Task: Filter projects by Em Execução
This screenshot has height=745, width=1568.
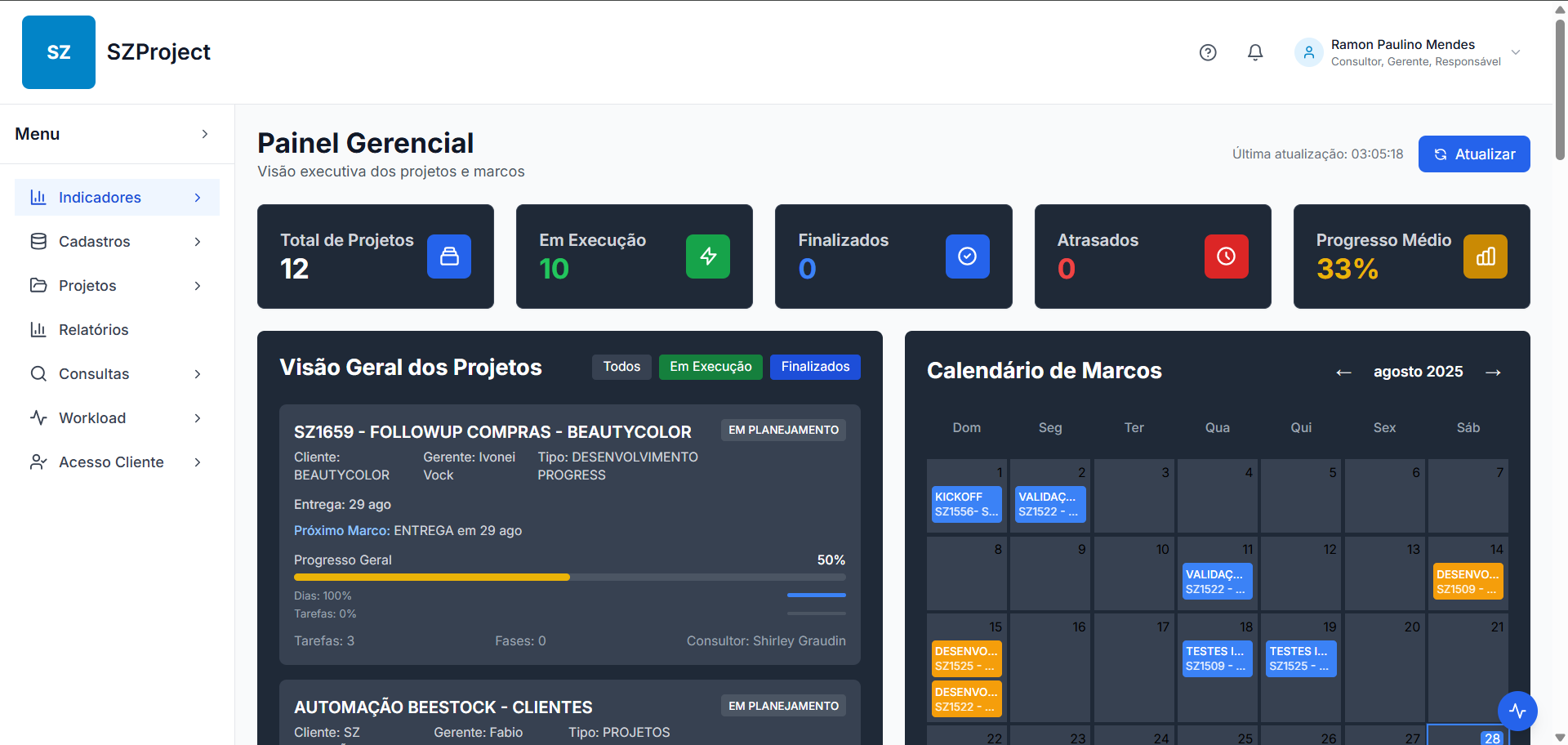Action: click(x=710, y=367)
